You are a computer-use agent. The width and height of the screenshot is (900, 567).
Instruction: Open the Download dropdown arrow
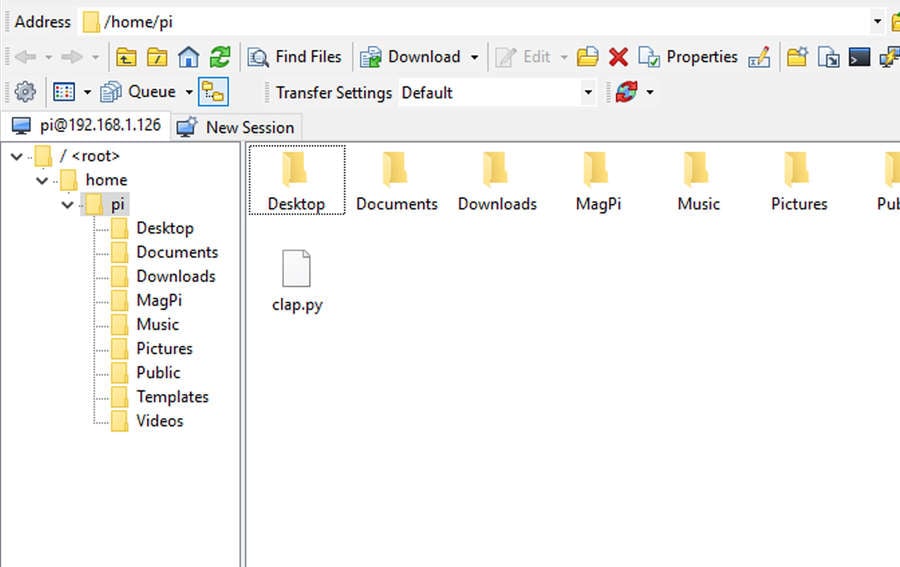pyautogui.click(x=474, y=57)
